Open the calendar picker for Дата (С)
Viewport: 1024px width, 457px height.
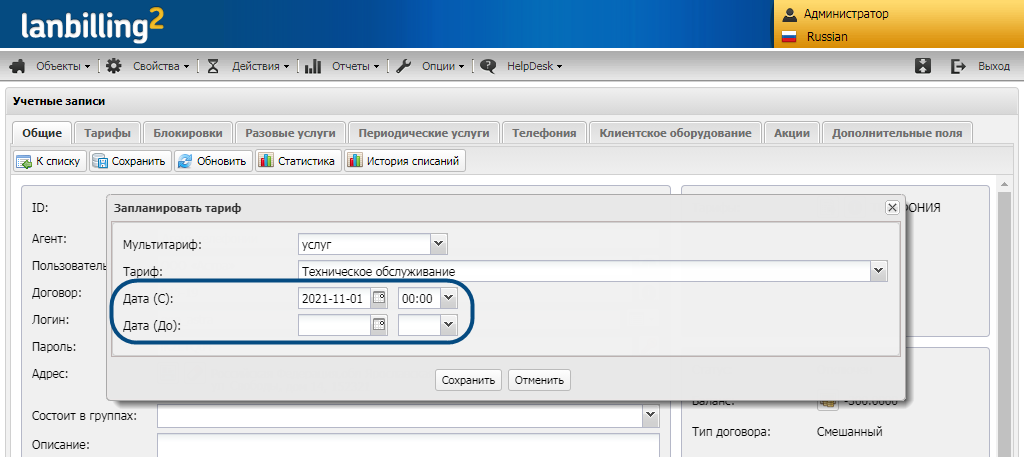[x=379, y=299]
